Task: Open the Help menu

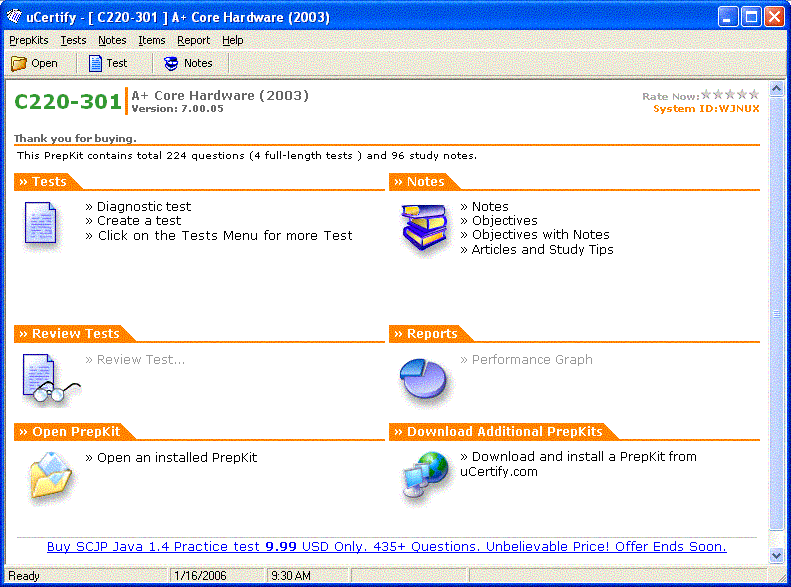Action: coord(233,40)
